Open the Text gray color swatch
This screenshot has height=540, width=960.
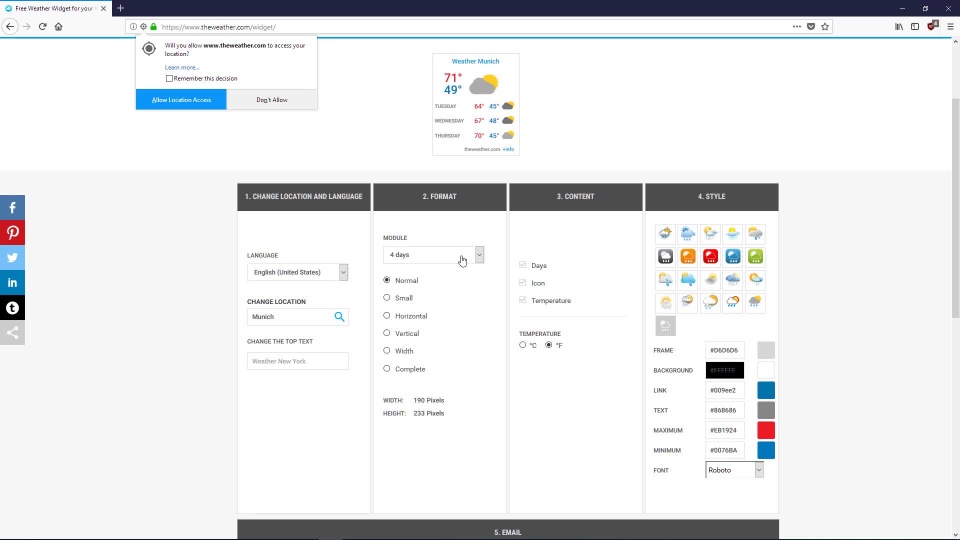766,410
